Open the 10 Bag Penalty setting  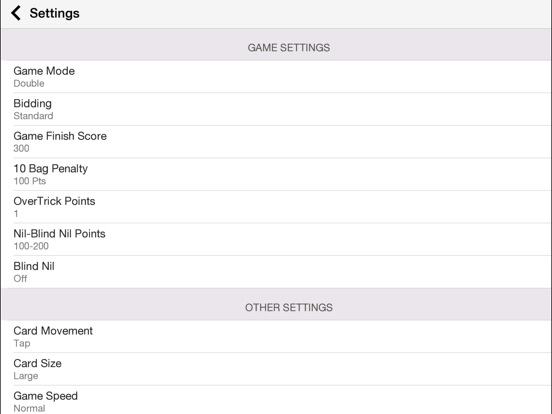(x=276, y=174)
